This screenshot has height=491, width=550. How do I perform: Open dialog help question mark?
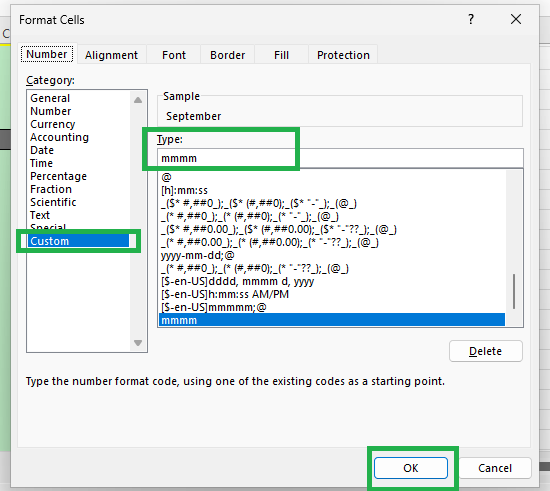471,19
